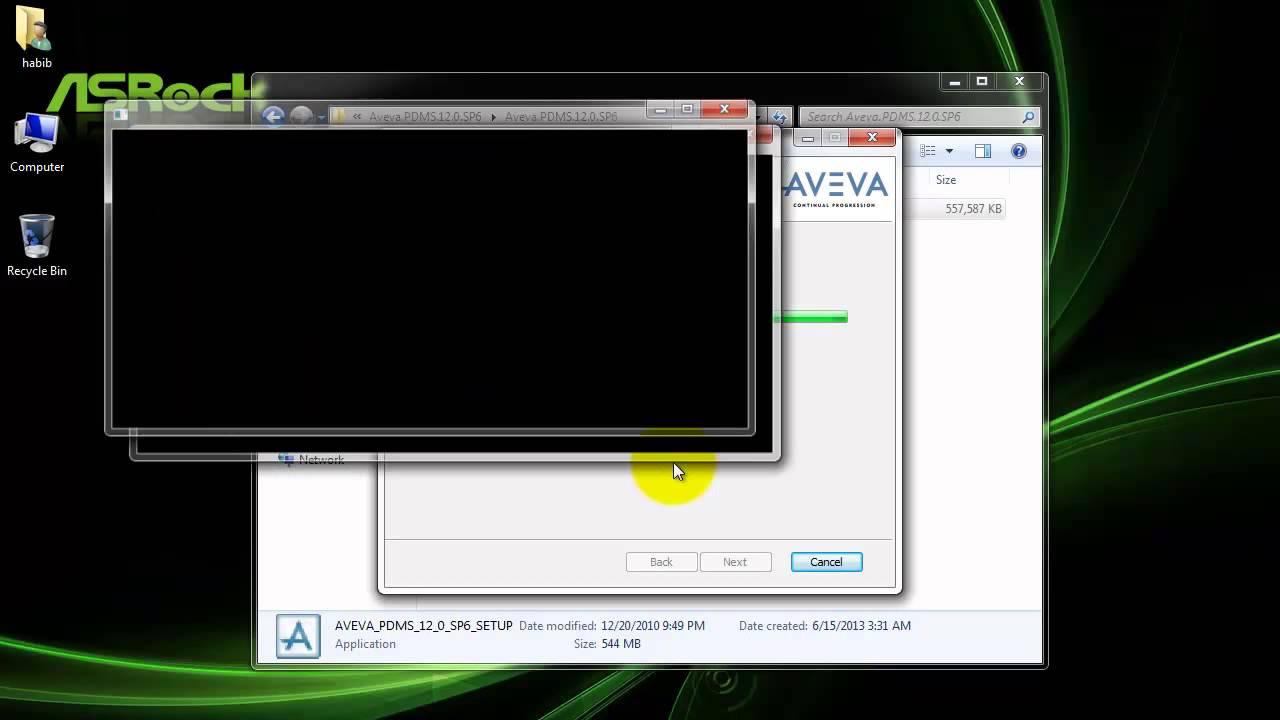
Task: Click the 544 MB size value
Action: click(621, 644)
